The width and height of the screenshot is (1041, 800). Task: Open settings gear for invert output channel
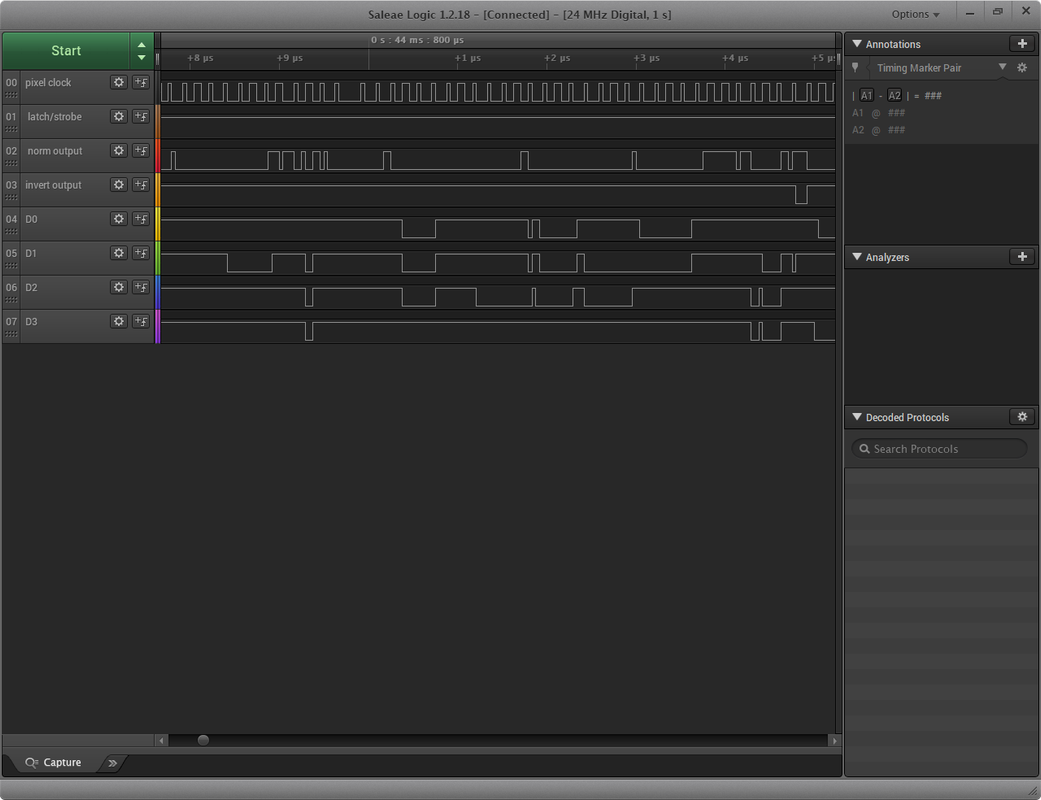point(119,185)
